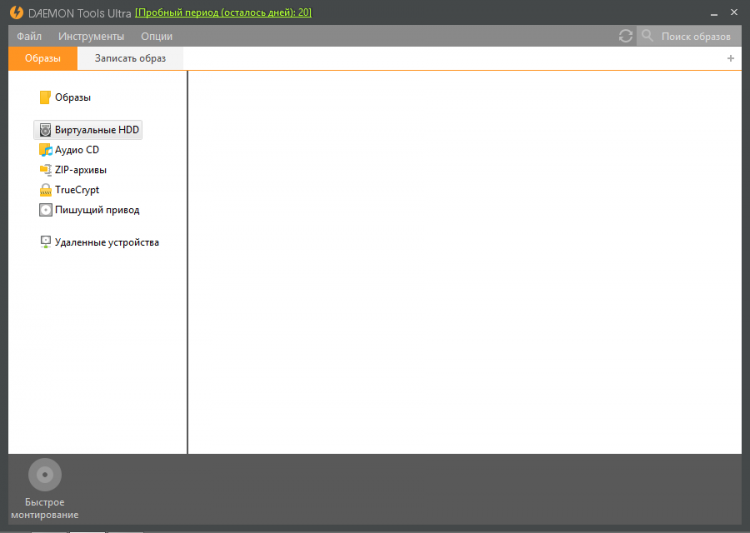Screen dimensions: 750x533
Task: Open the trial period remaining days link
Action: [x=223, y=13]
